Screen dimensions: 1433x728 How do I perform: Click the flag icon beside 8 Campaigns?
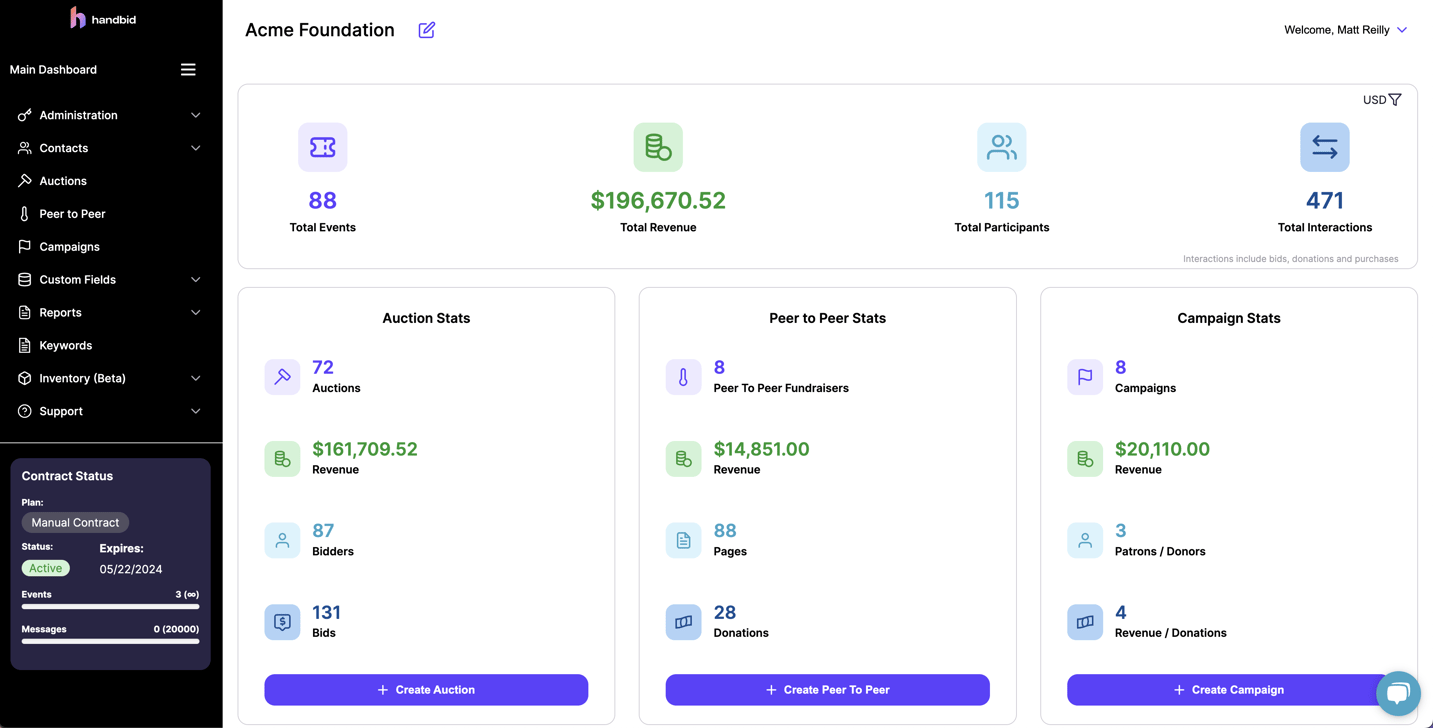(x=1085, y=377)
